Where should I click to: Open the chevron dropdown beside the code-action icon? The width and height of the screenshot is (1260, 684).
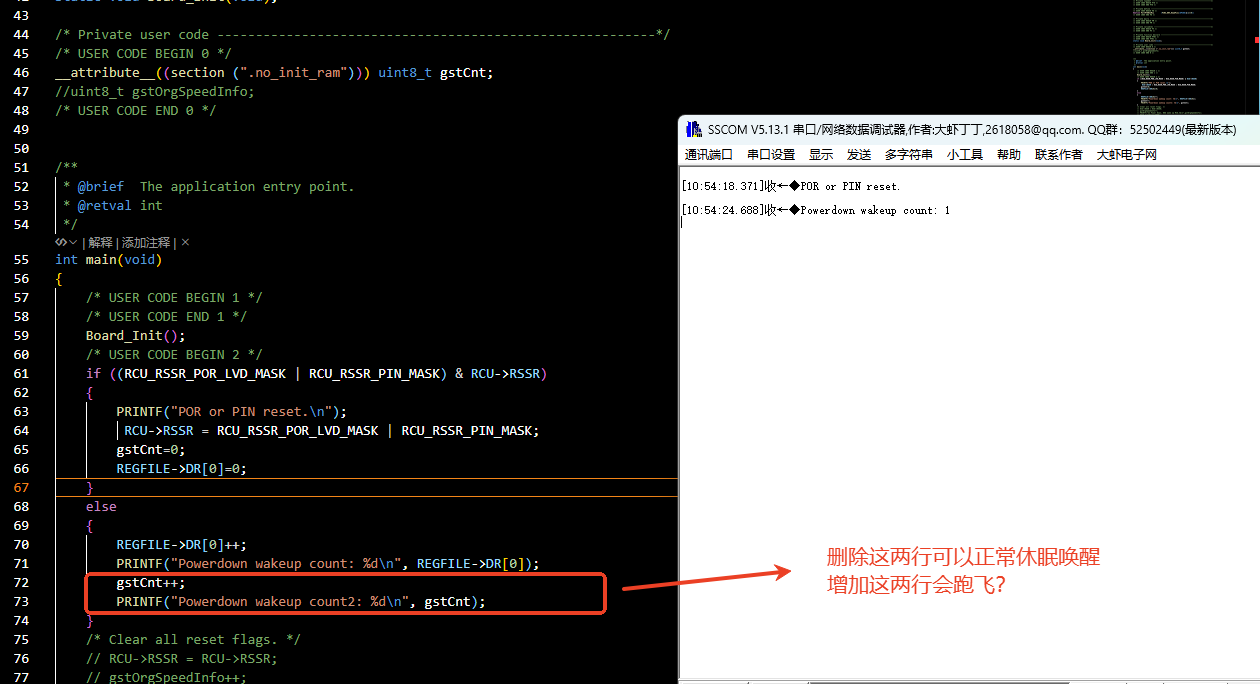pyautogui.click(x=73, y=242)
